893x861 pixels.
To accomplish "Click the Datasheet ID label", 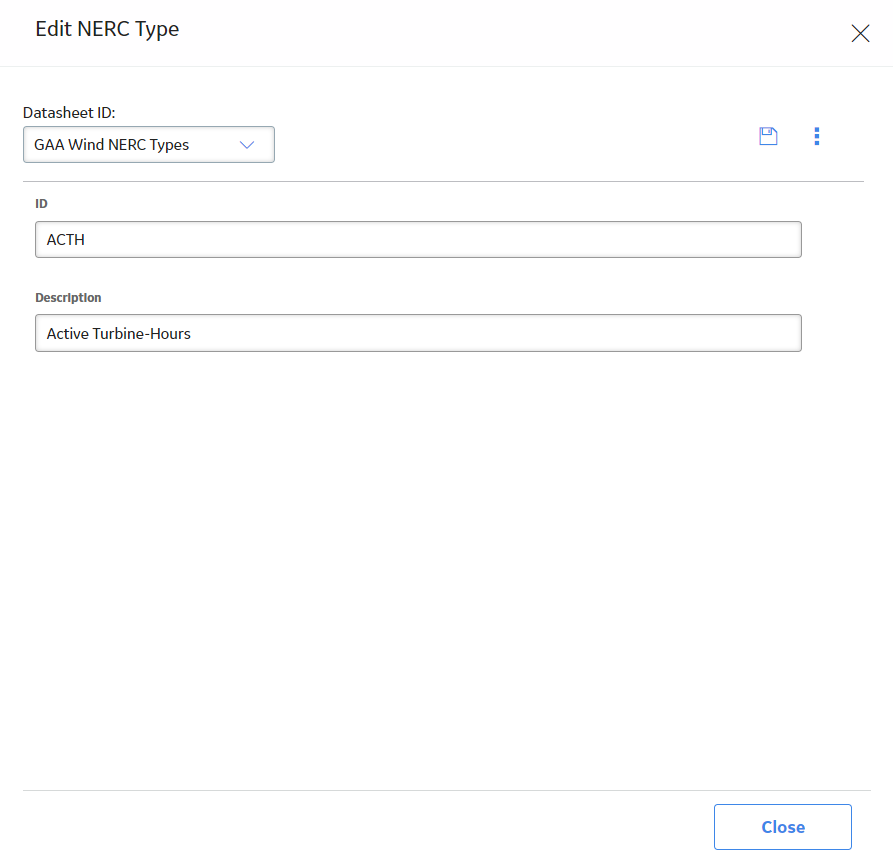I will (69, 113).
